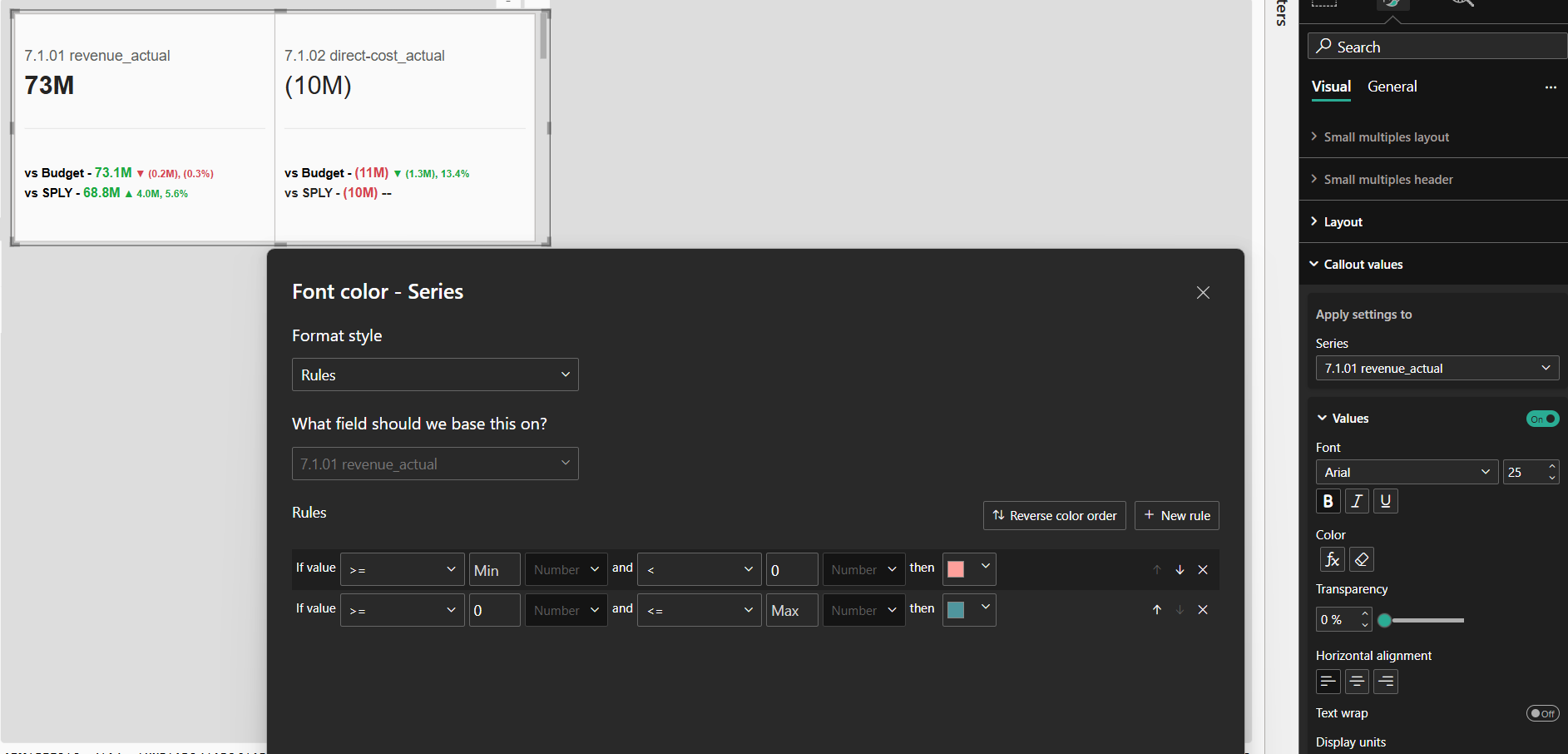
Task: Open the Format style Rules dropdown
Action: [x=435, y=375]
